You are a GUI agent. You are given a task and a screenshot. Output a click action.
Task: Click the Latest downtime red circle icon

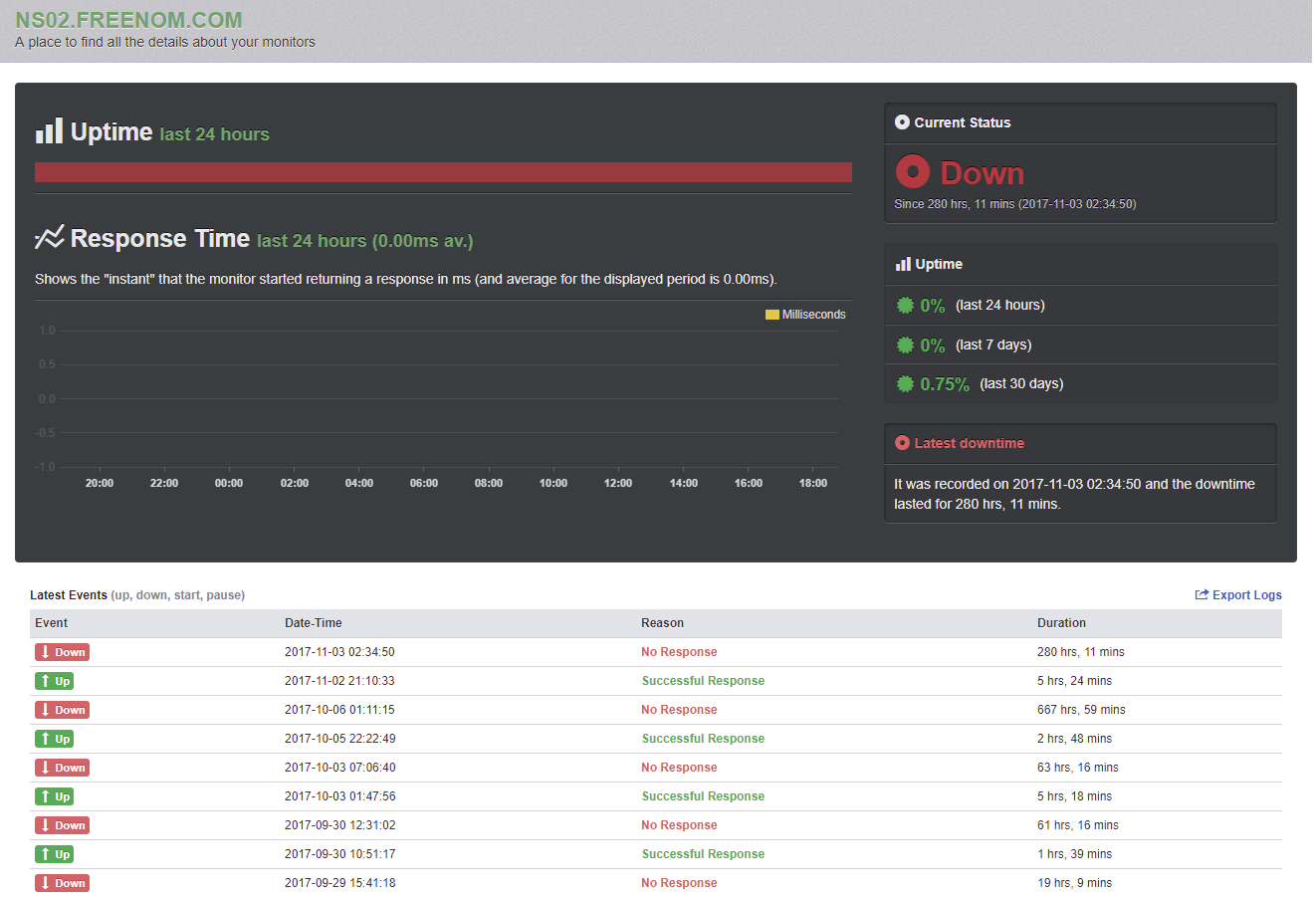pyautogui.click(x=902, y=443)
